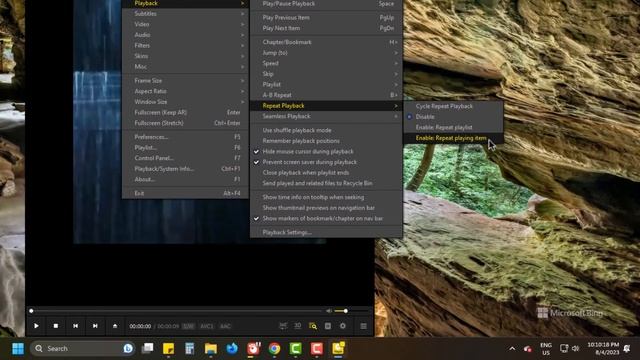Click the previous track button
This screenshot has height=360, width=640.
point(76,326)
